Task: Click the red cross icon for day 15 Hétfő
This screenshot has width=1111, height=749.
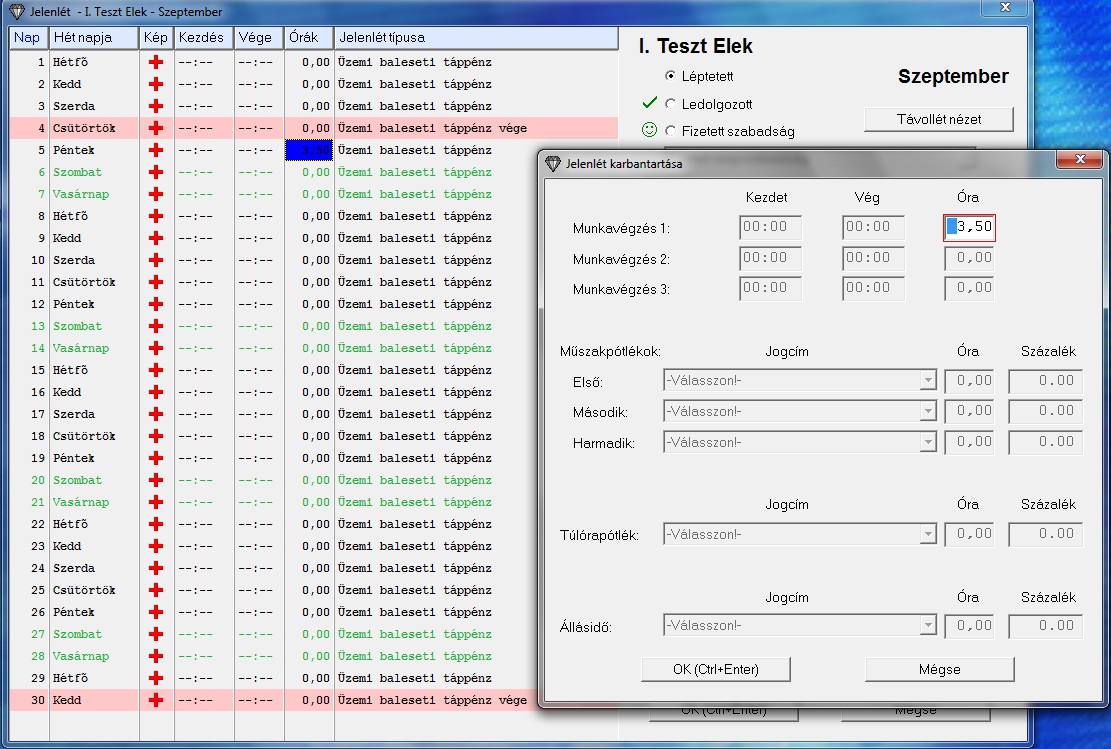Action: [x=155, y=370]
